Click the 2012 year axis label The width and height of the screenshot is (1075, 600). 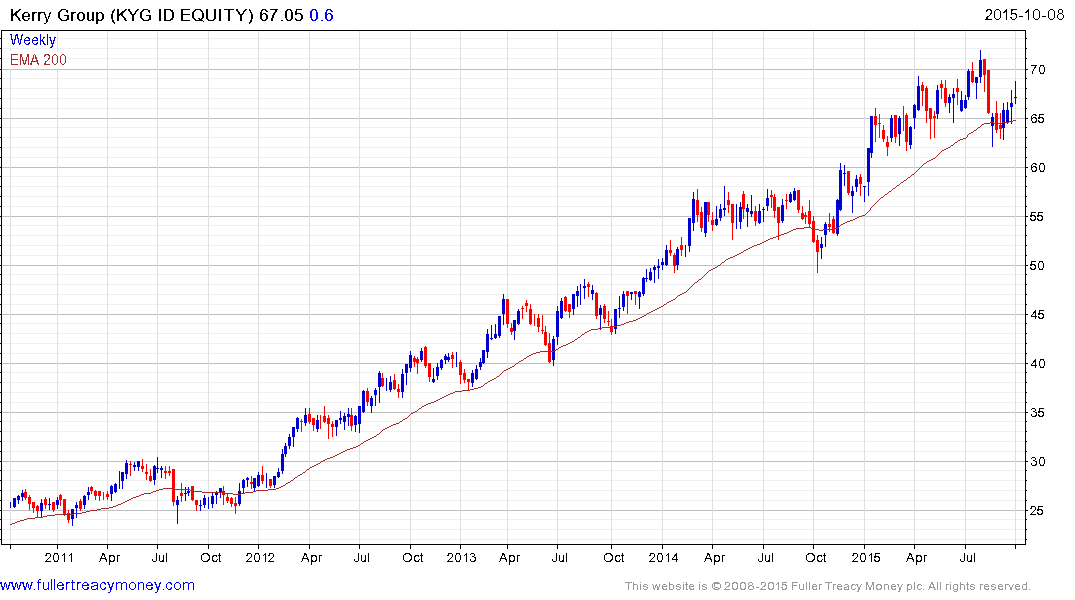pos(260,557)
